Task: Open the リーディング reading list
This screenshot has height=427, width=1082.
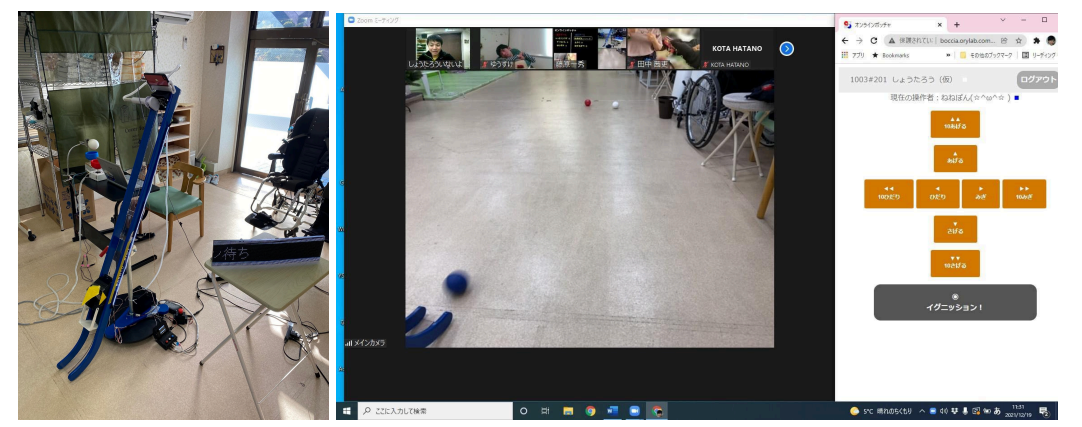Action: (x=1039, y=55)
